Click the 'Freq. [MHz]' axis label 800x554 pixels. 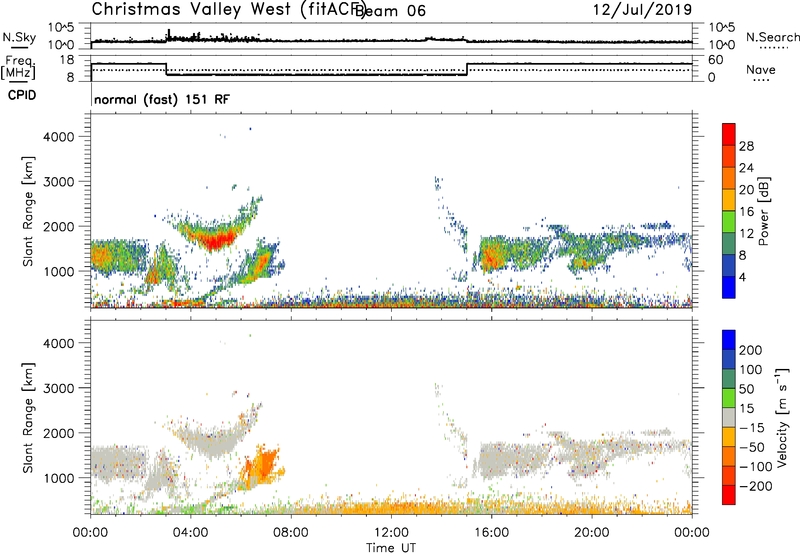point(19,67)
